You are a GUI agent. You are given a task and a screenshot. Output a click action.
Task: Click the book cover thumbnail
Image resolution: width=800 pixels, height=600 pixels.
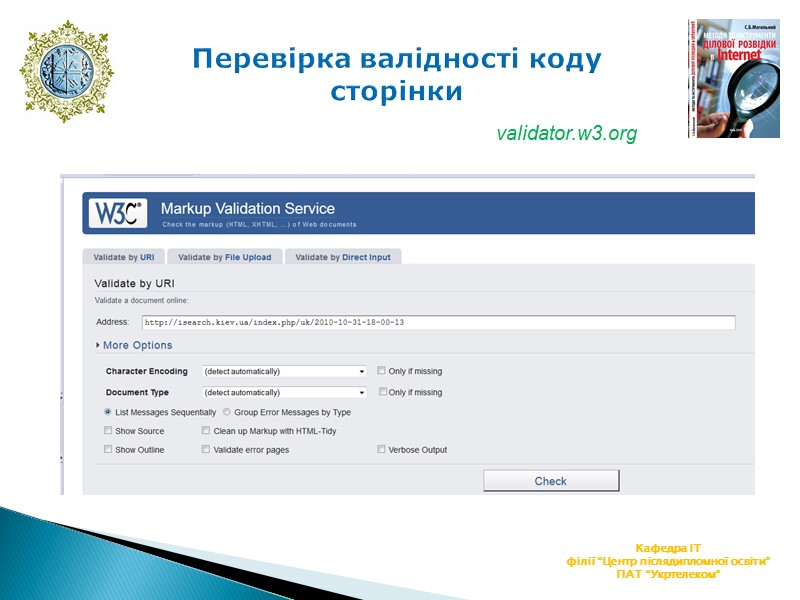point(734,78)
